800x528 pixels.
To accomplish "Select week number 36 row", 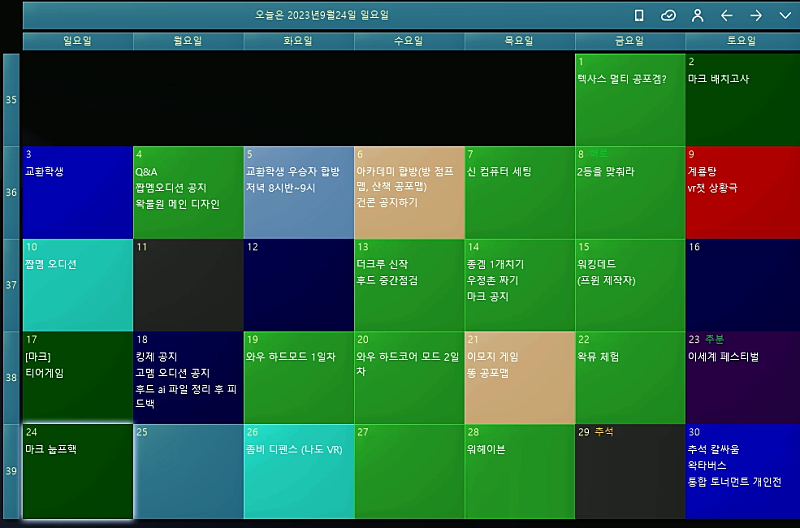I will coord(11,192).
